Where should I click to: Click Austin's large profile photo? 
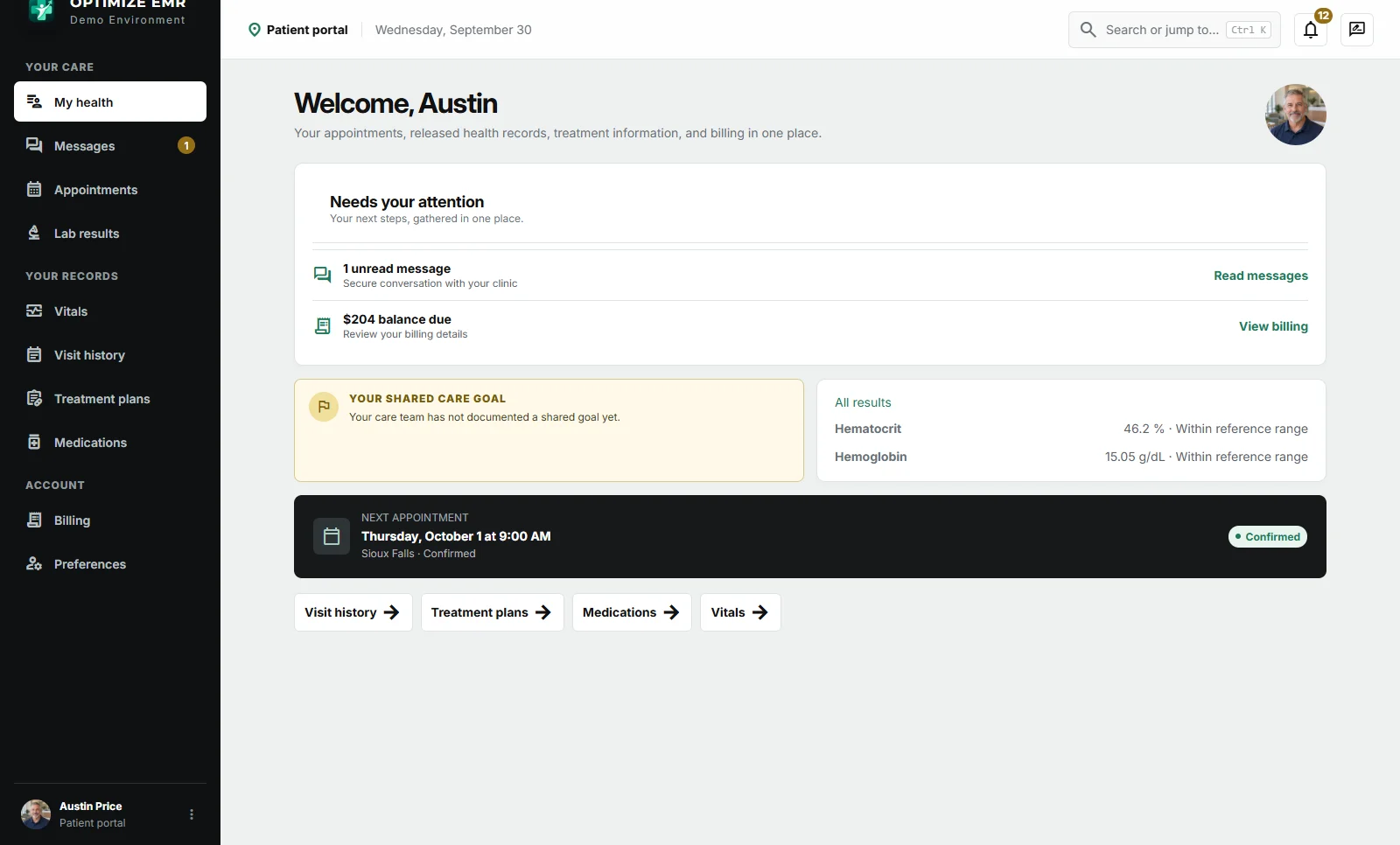pos(1296,115)
